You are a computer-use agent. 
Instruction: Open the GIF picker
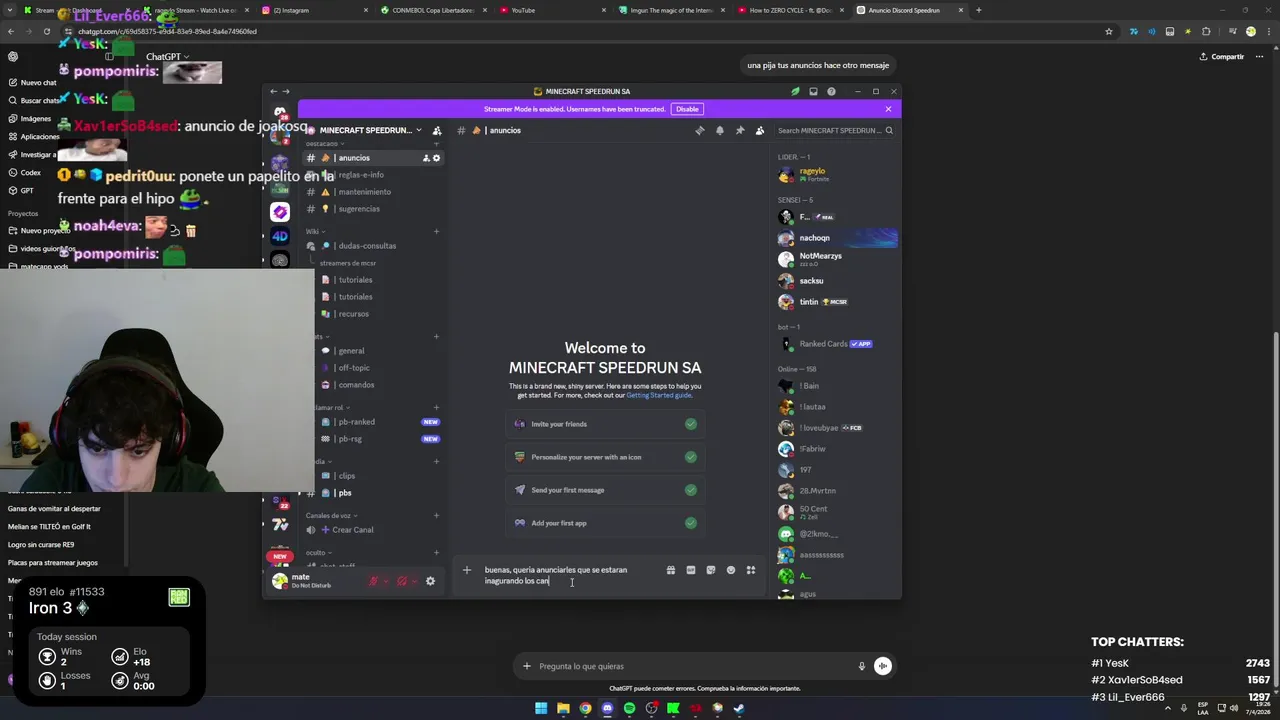[x=690, y=570]
